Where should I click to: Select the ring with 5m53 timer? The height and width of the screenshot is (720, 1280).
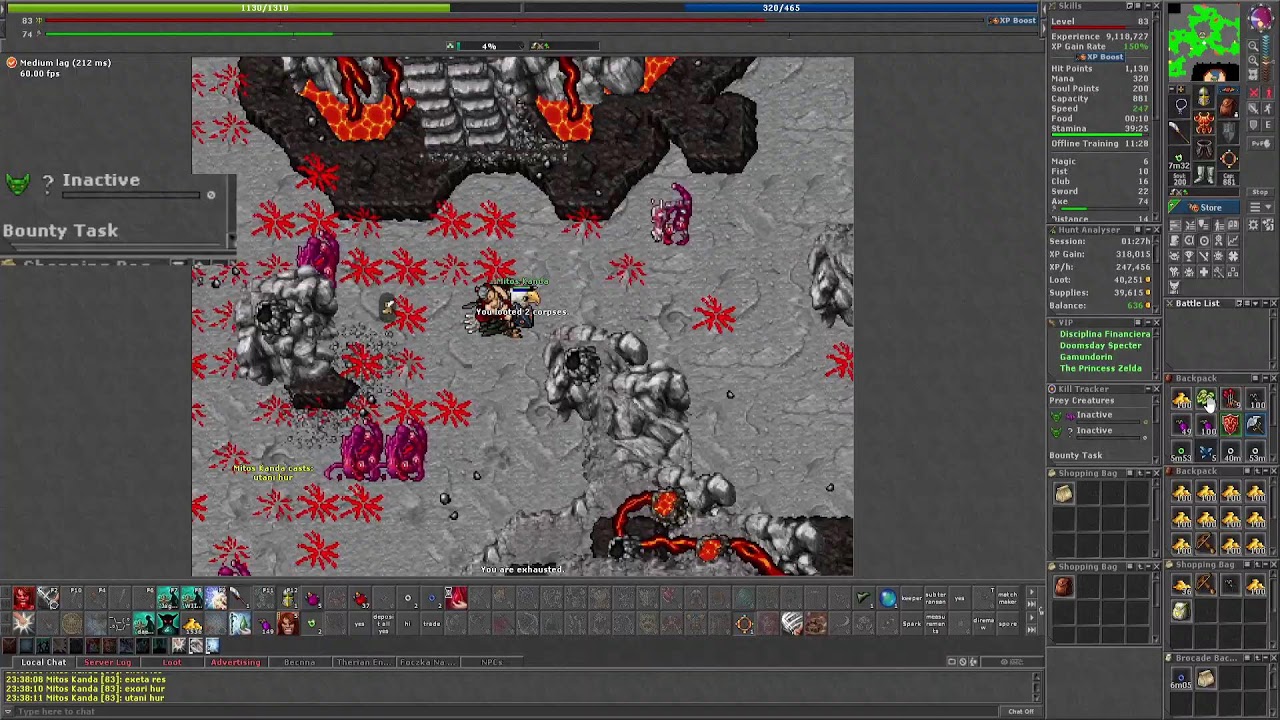point(1182,451)
